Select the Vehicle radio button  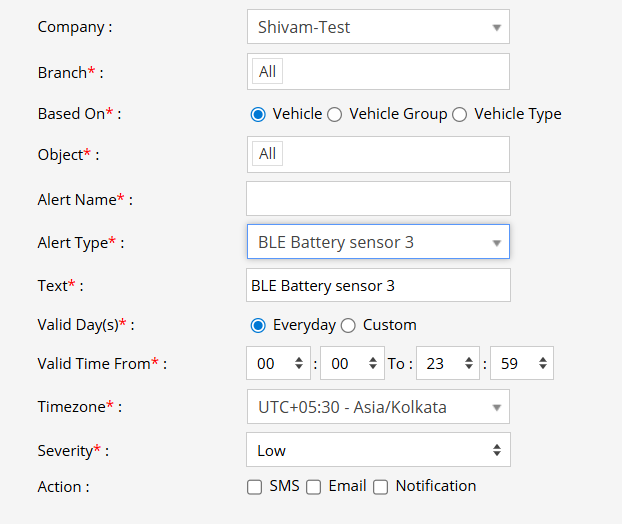pos(258,114)
